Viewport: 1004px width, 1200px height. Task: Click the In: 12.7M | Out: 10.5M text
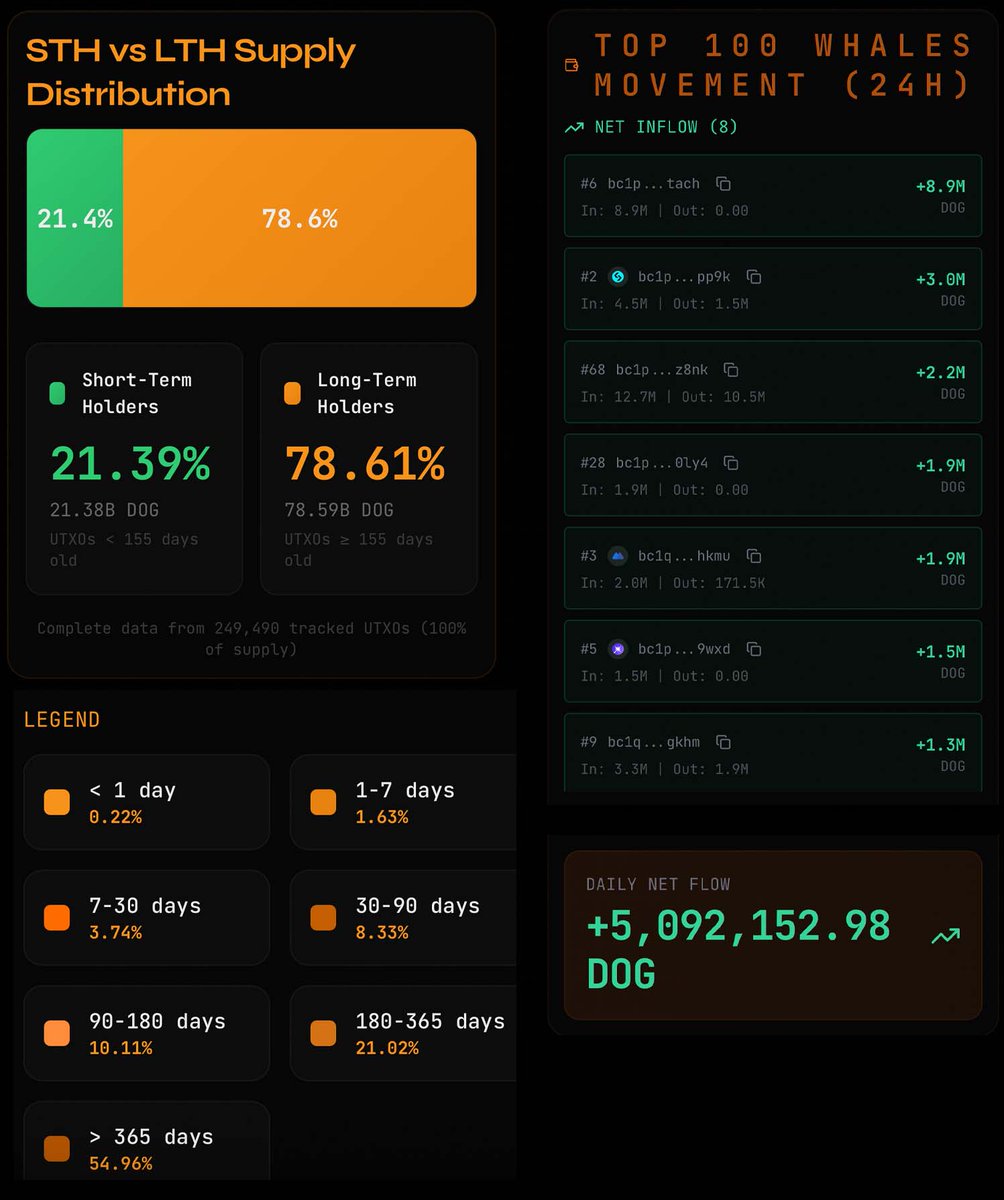673,397
